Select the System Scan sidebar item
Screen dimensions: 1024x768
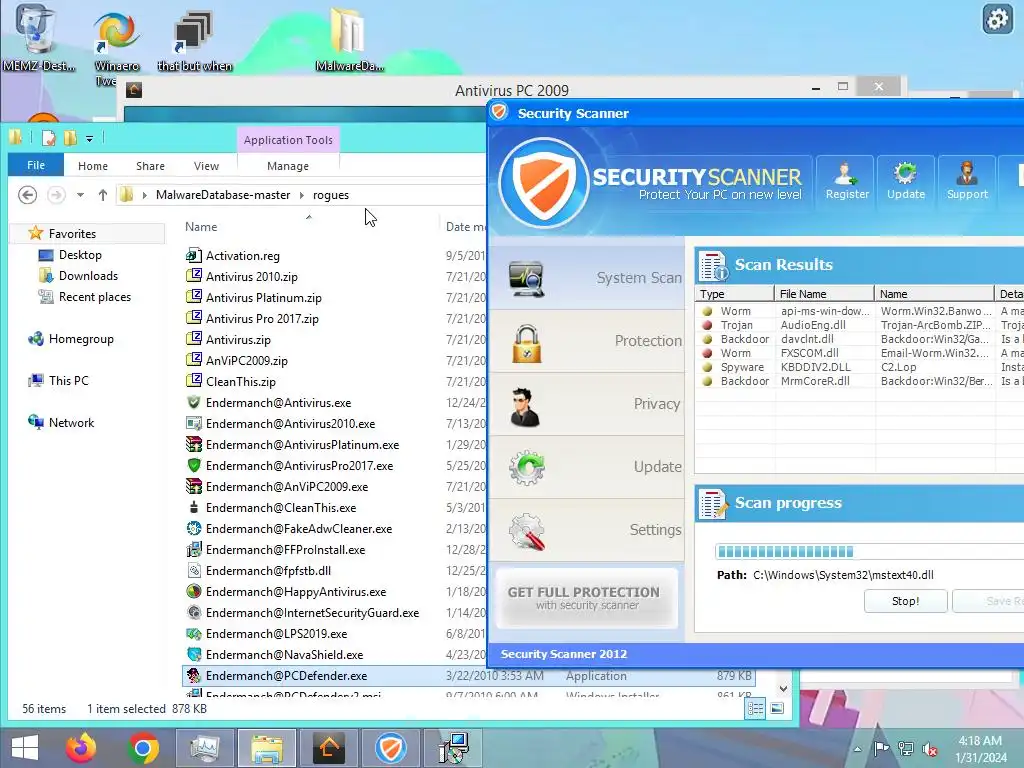586,278
